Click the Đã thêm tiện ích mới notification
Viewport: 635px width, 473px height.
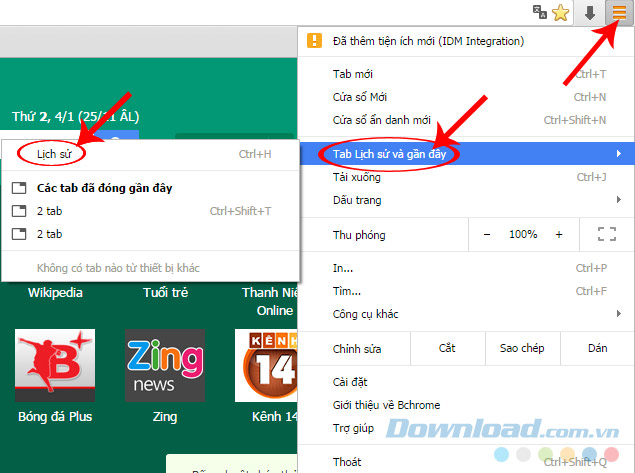466,41
